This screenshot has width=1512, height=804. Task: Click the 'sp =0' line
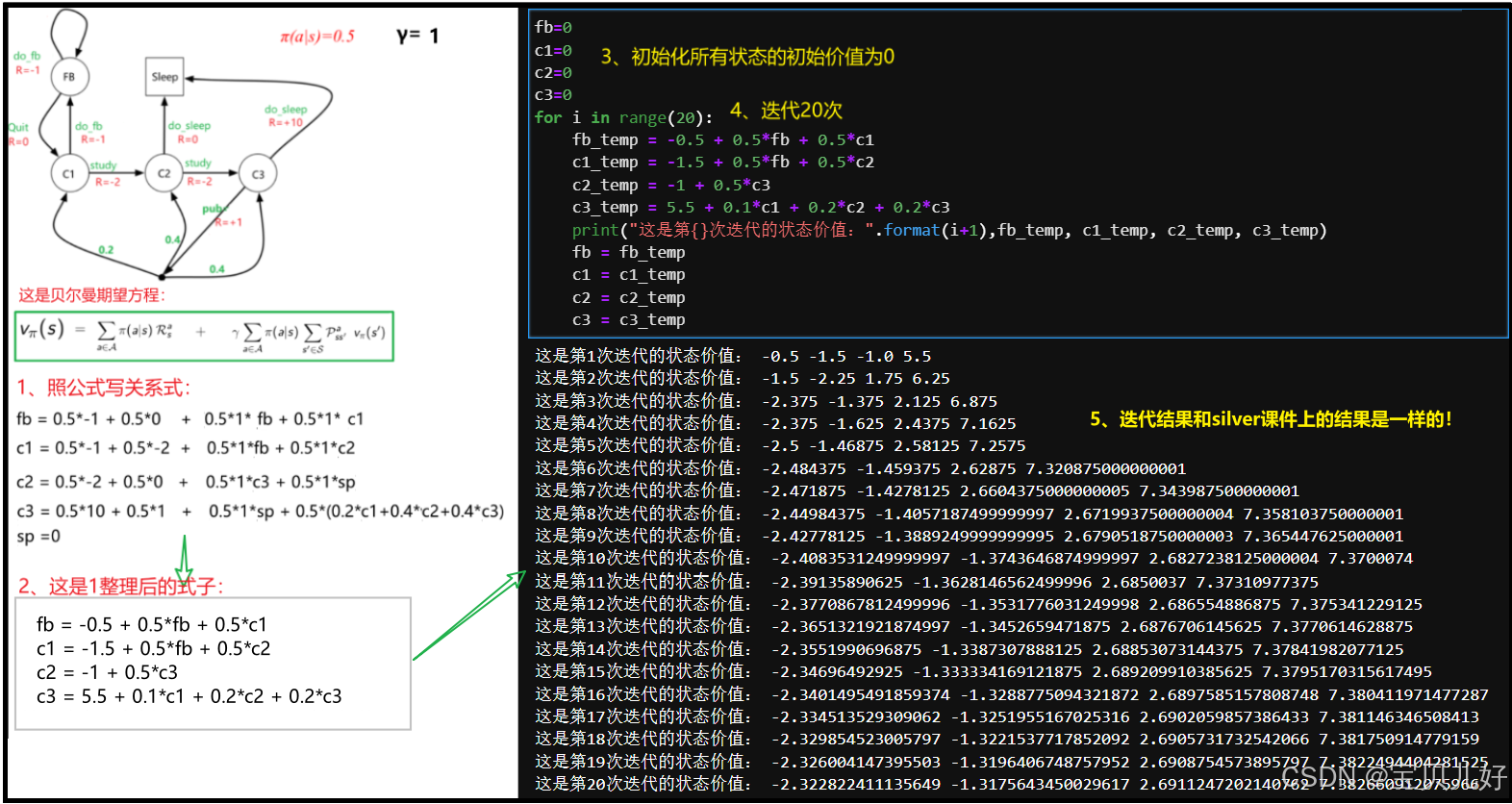(38, 537)
